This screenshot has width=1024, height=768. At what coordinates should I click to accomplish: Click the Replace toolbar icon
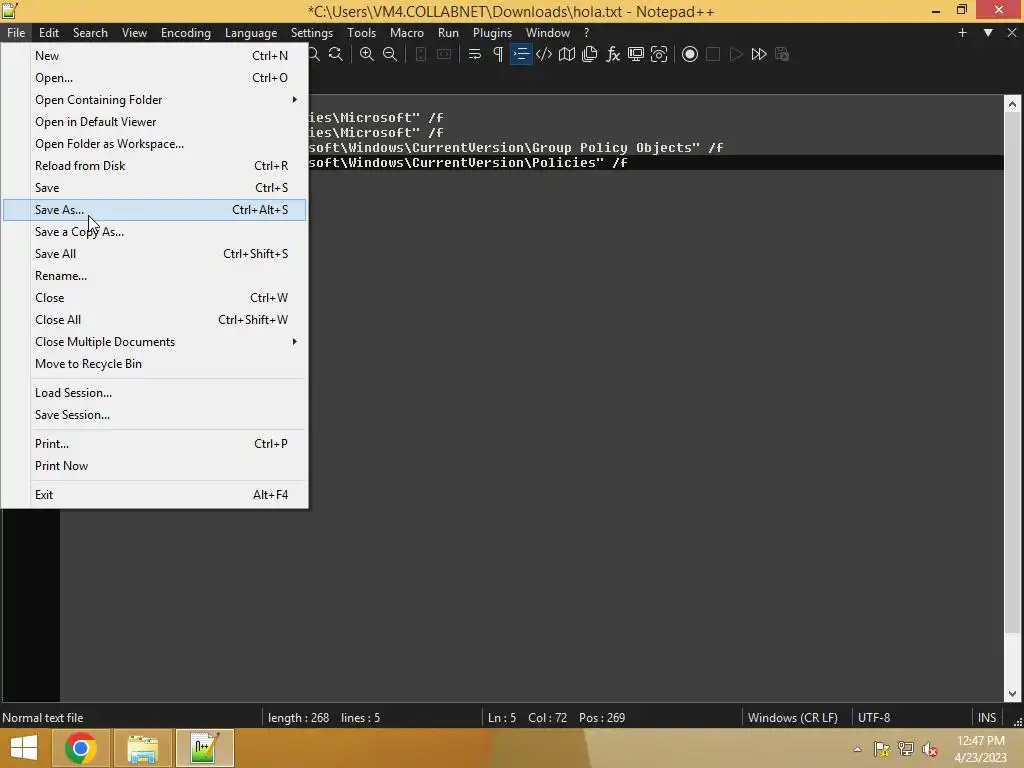point(336,54)
